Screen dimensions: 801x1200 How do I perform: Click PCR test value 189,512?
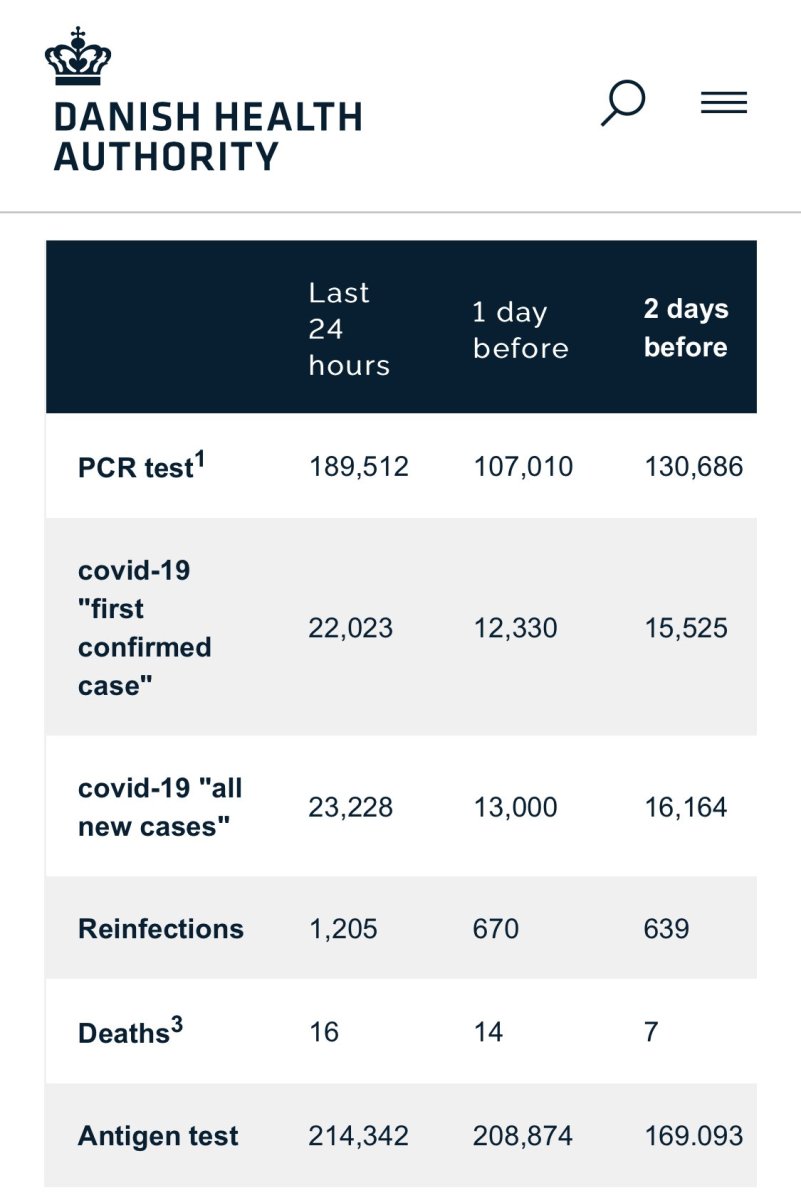coord(358,467)
